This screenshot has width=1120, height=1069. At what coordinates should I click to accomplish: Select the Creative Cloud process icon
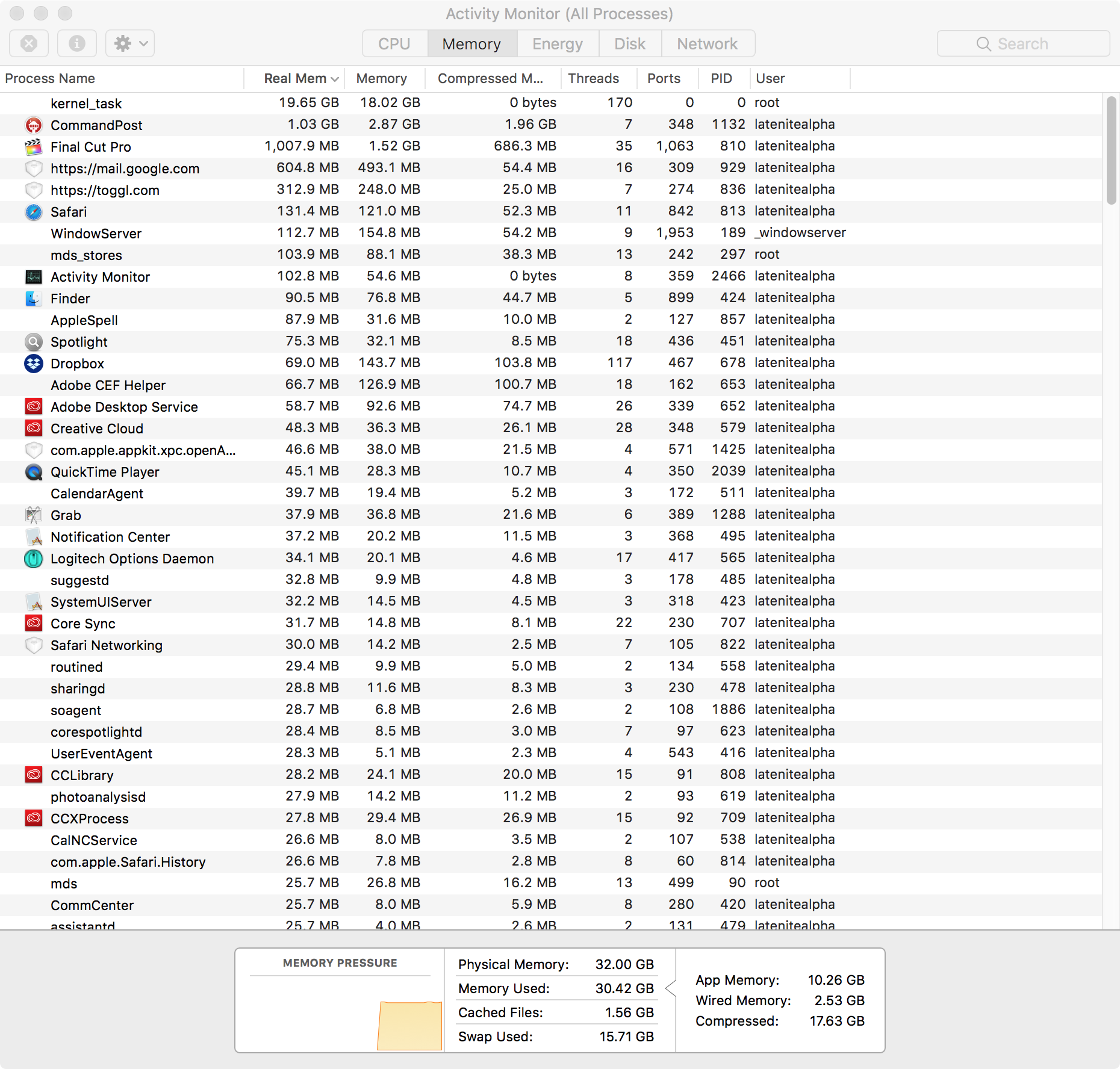tap(34, 428)
